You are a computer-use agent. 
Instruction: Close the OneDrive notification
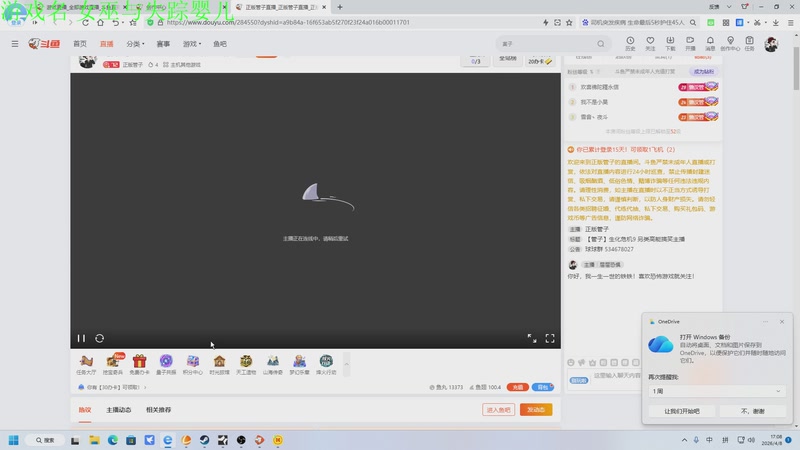[782, 321]
